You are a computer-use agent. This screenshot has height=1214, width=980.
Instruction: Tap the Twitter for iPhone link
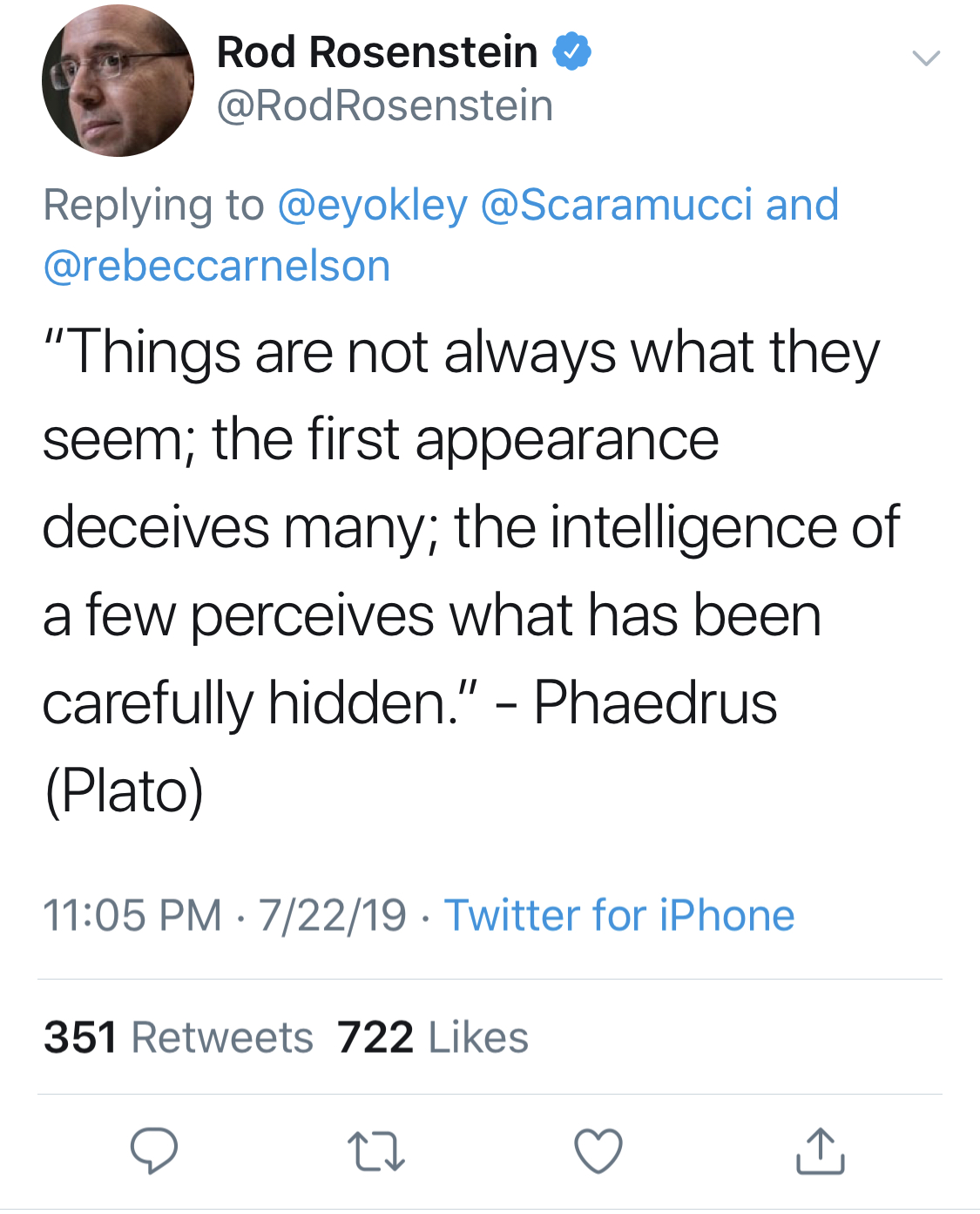pyautogui.click(x=619, y=916)
